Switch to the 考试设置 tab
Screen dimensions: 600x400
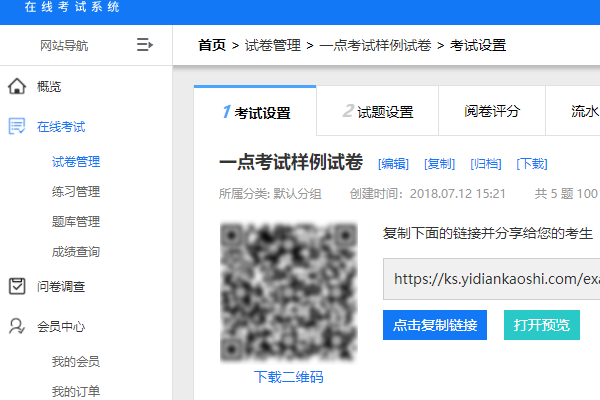coord(255,111)
